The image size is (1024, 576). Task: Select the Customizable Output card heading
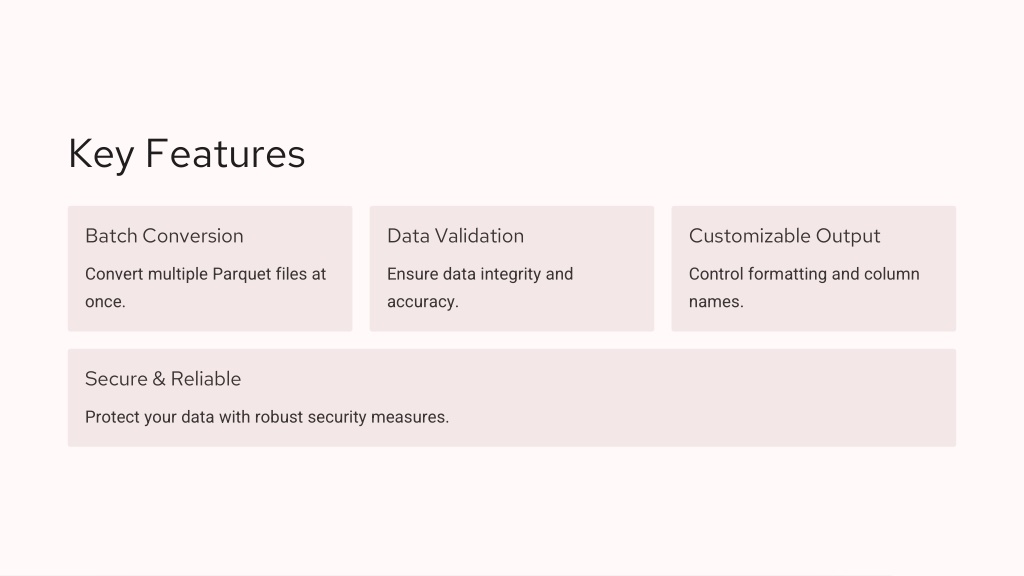pos(784,236)
